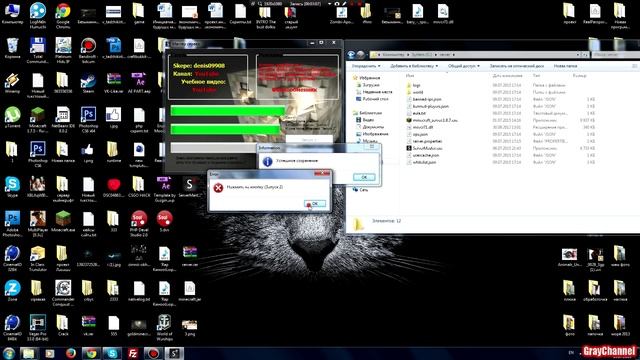Screen dimensions: 640x360
Task: Open the Skype desktop shortcut
Action: pyautogui.click(x=12, y=187)
